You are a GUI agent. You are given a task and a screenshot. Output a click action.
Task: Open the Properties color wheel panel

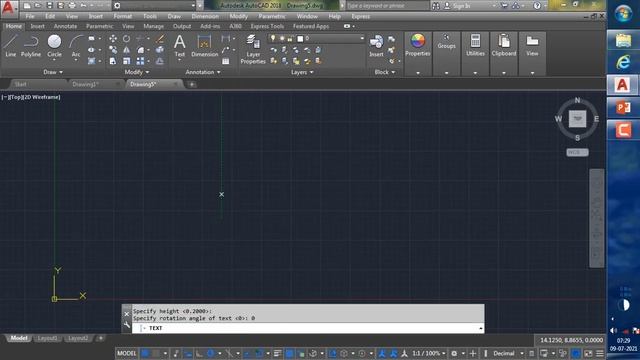418,45
